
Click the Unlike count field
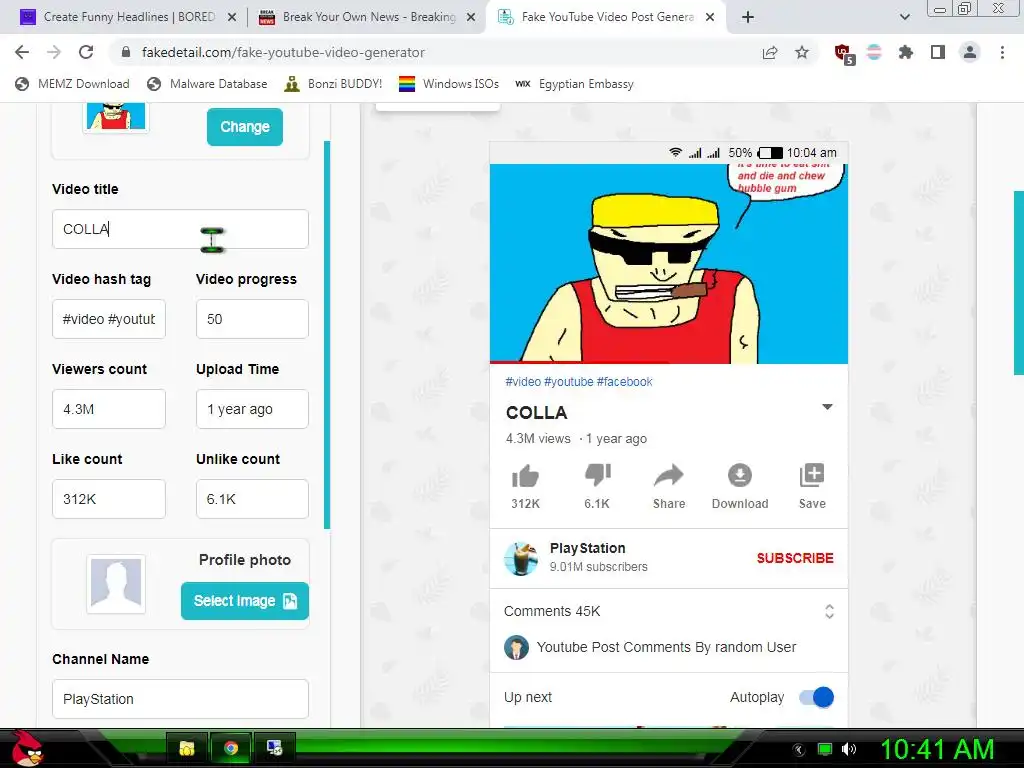click(252, 499)
